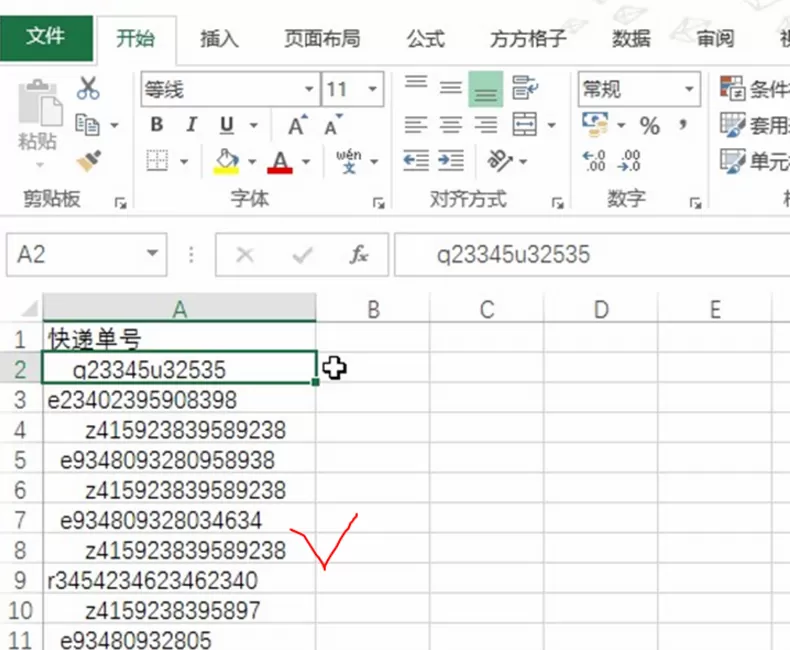Open Conditional Formatting (条件)

754,89
